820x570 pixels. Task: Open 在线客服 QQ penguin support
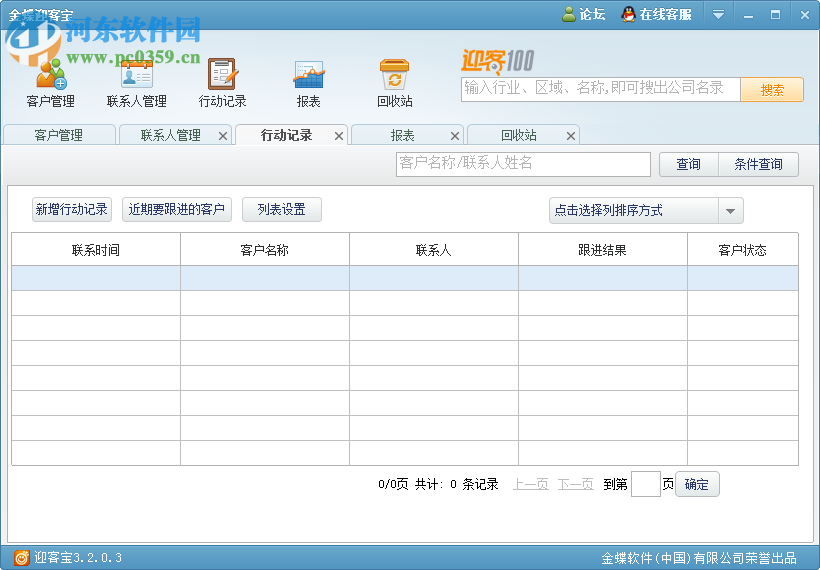656,14
